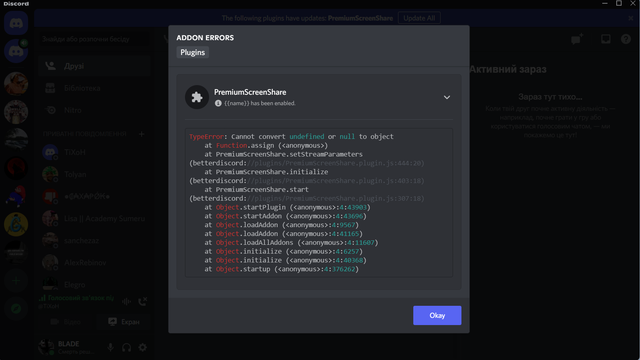Viewport: 640px width, 360px height.
Task: Open direct message with Lisa || Academy Sumeru
Action: [x=94, y=218]
